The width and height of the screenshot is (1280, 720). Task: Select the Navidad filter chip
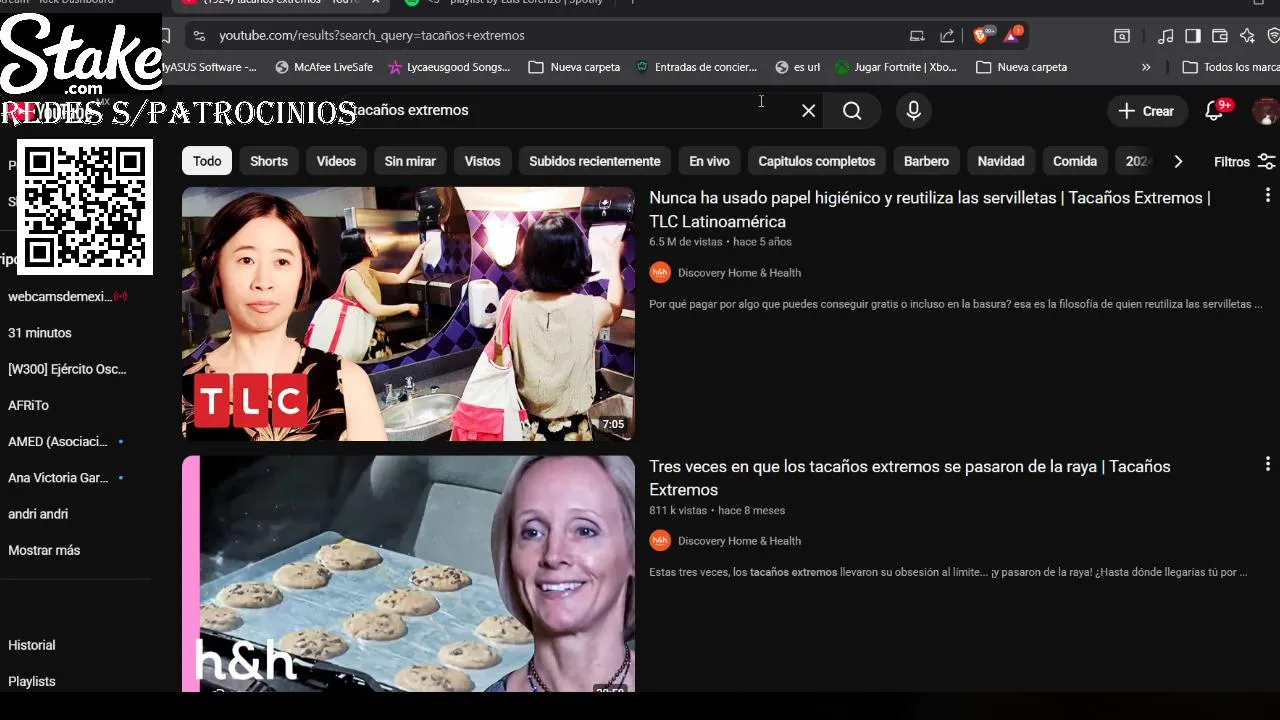click(1001, 161)
